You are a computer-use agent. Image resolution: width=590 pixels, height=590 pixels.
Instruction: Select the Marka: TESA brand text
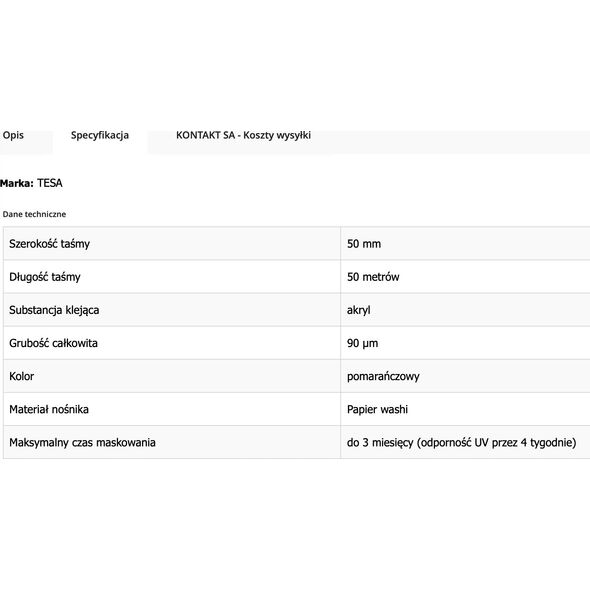click(x=31, y=183)
